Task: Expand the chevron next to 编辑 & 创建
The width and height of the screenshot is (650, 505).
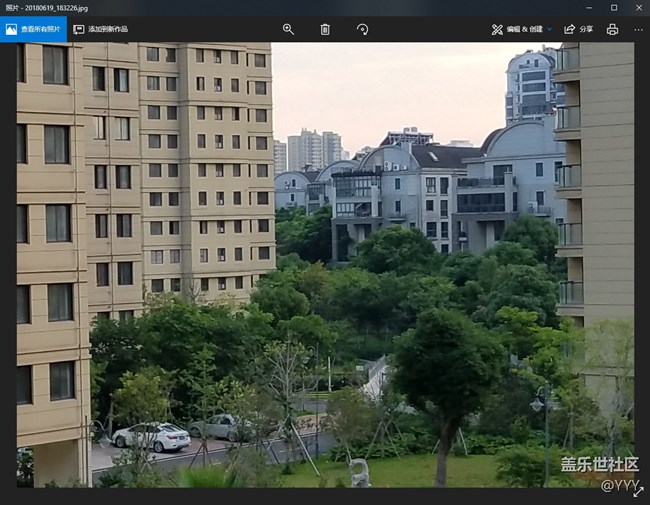Action: click(549, 29)
